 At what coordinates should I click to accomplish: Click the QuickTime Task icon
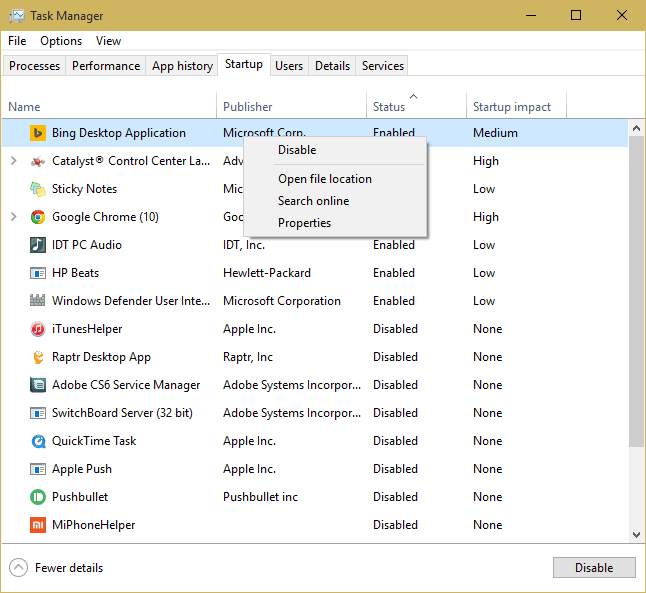tap(38, 441)
